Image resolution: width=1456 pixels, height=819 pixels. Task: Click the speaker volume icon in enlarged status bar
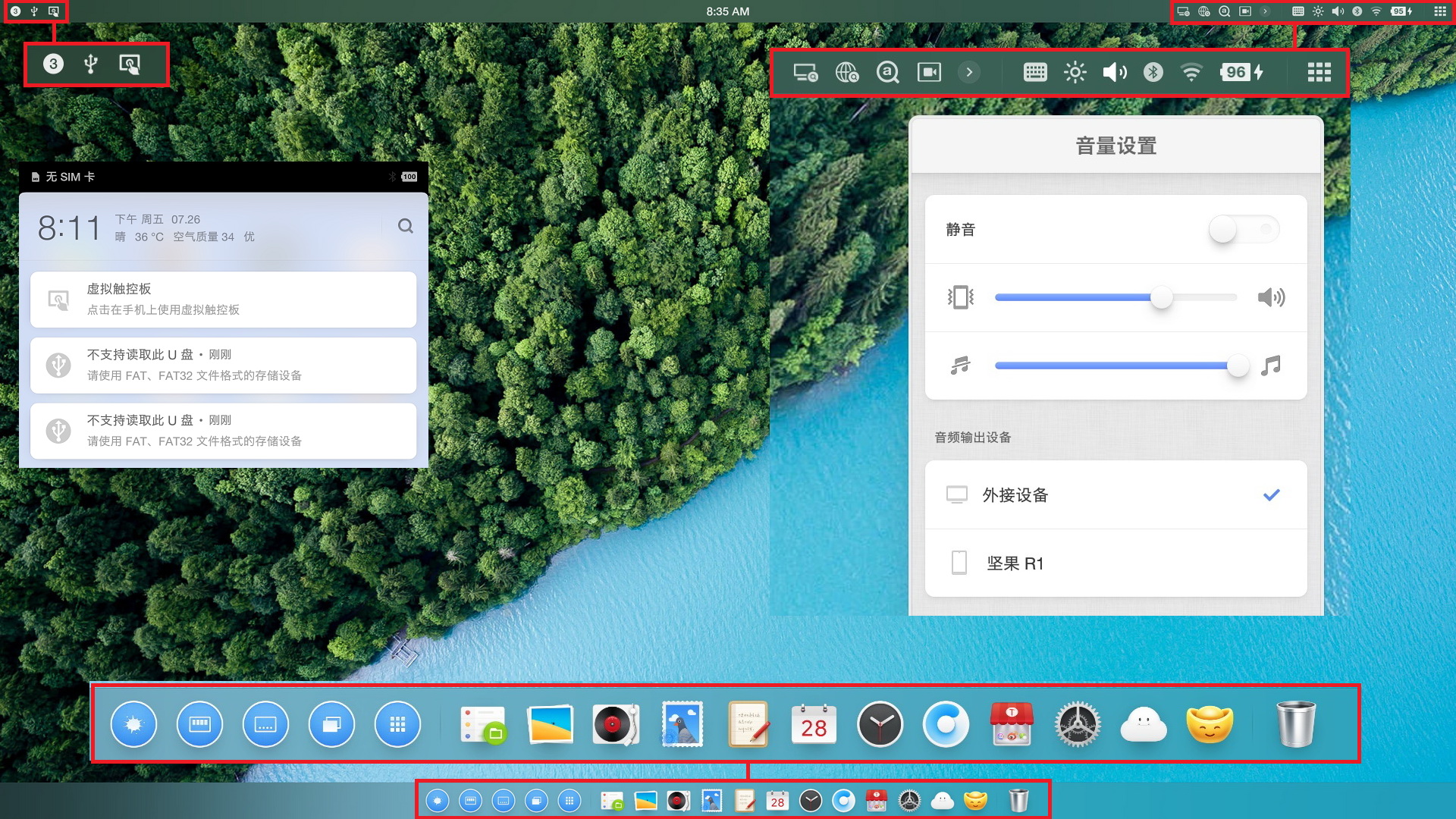[1114, 72]
